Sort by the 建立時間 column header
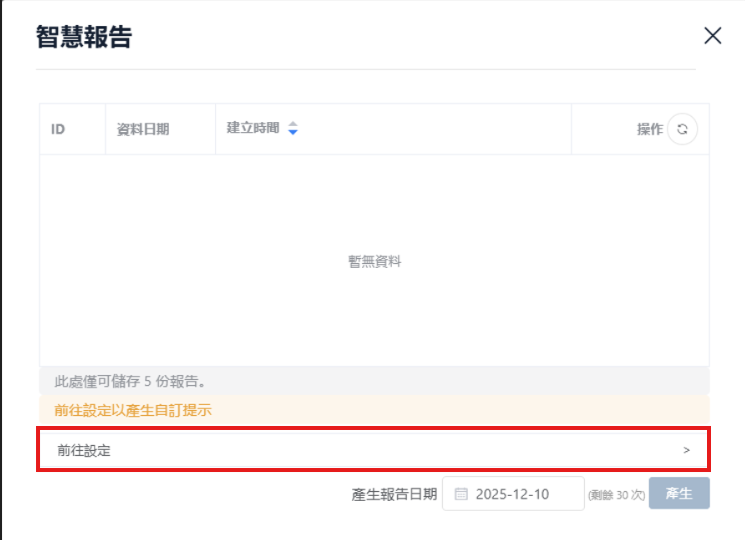The height and width of the screenshot is (540, 745). [253, 128]
